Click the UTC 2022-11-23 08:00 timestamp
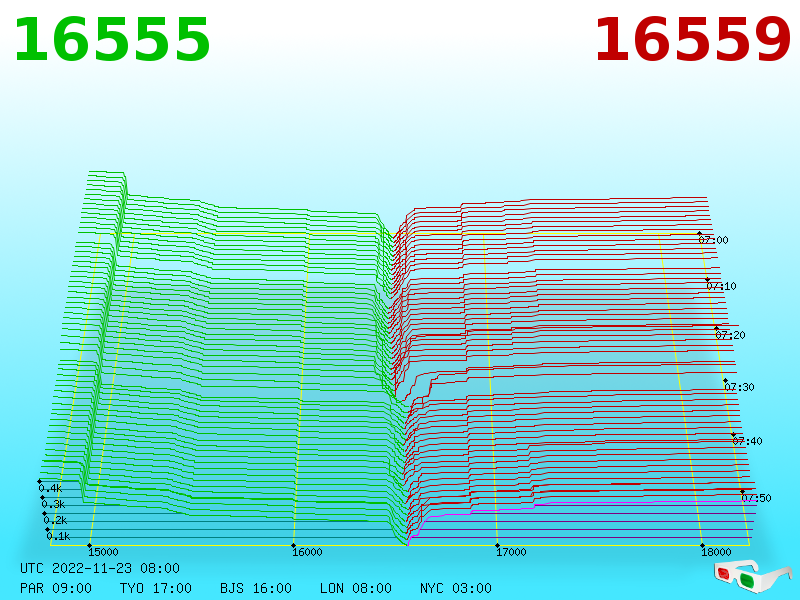Screen dimensions: 800x600 tap(100, 568)
